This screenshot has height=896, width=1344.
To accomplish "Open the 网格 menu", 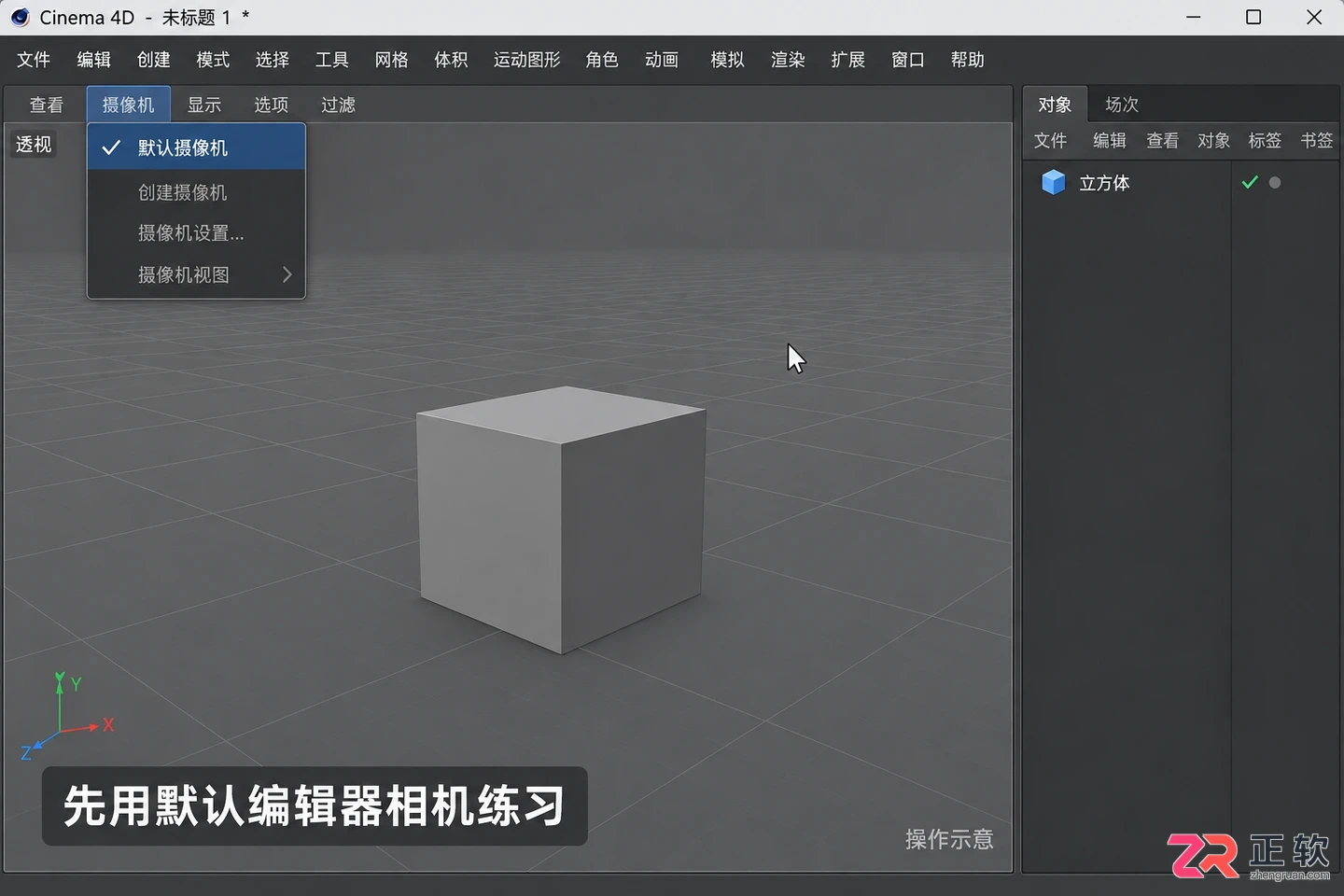I will coord(392,60).
